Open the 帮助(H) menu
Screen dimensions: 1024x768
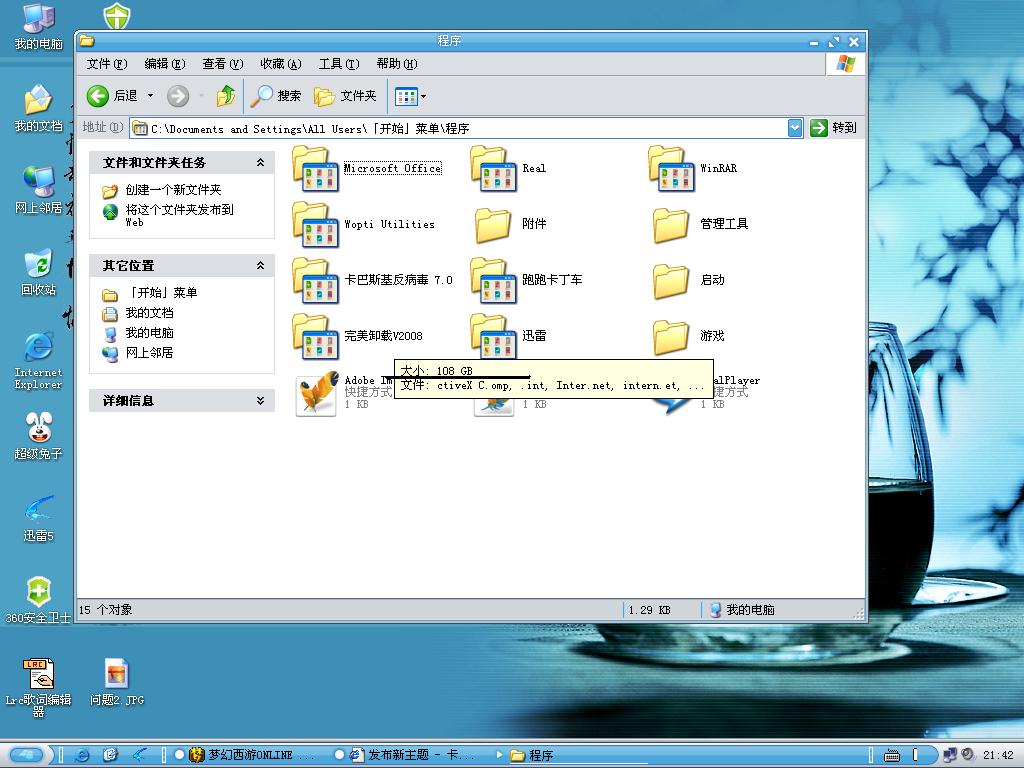(396, 63)
